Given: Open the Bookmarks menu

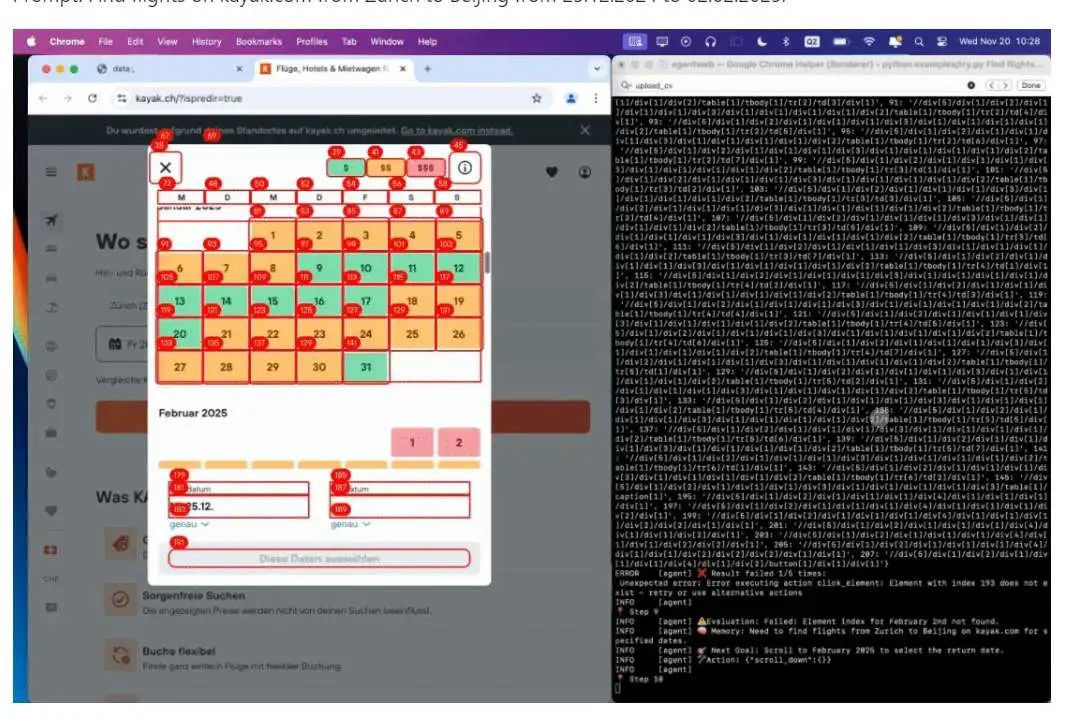Looking at the screenshot, I should pos(258,42).
